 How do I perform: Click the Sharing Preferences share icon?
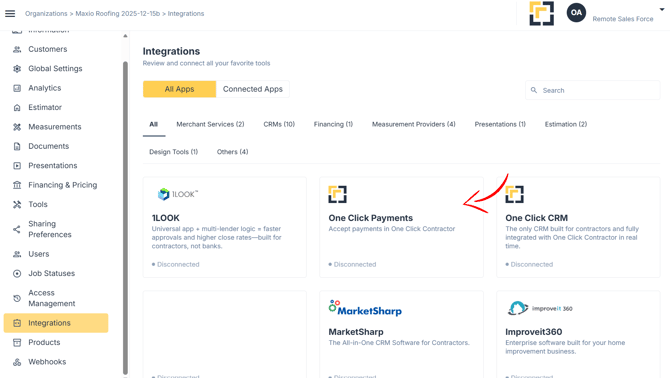pyautogui.click(x=17, y=229)
